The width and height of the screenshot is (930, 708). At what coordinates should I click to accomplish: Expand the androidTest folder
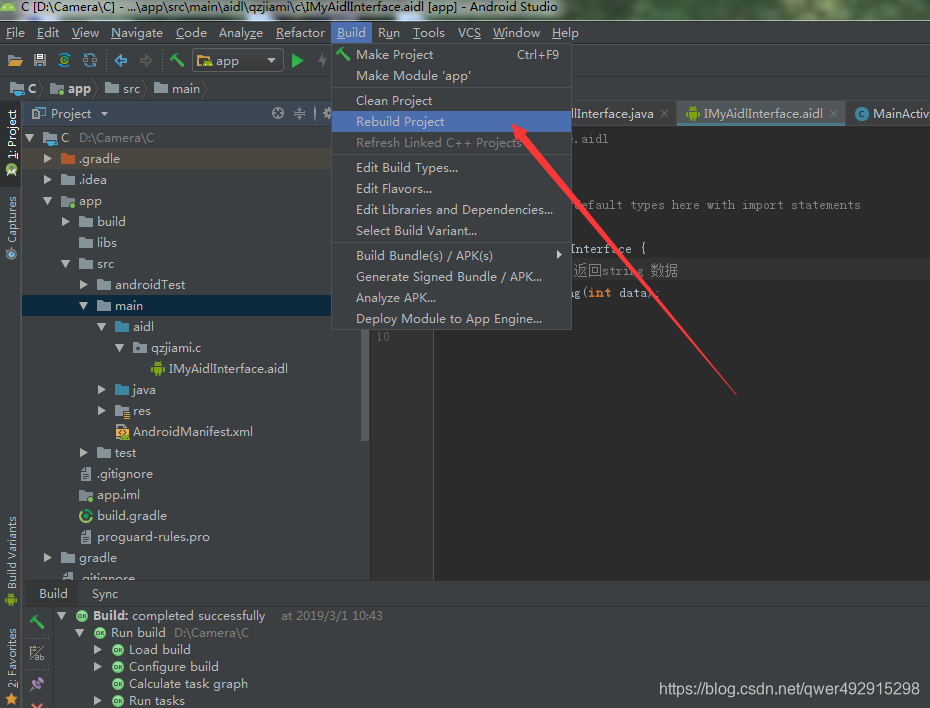point(84,285)
